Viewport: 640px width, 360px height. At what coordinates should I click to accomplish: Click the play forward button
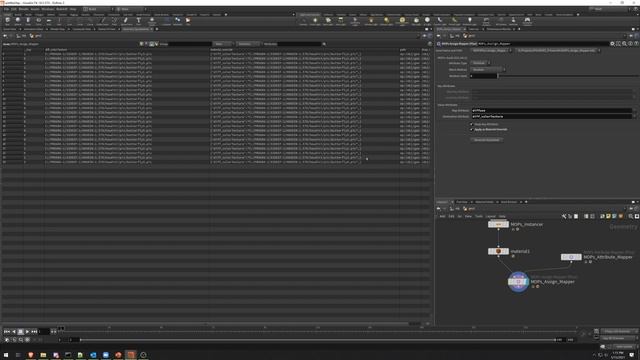tap(27, 332)
